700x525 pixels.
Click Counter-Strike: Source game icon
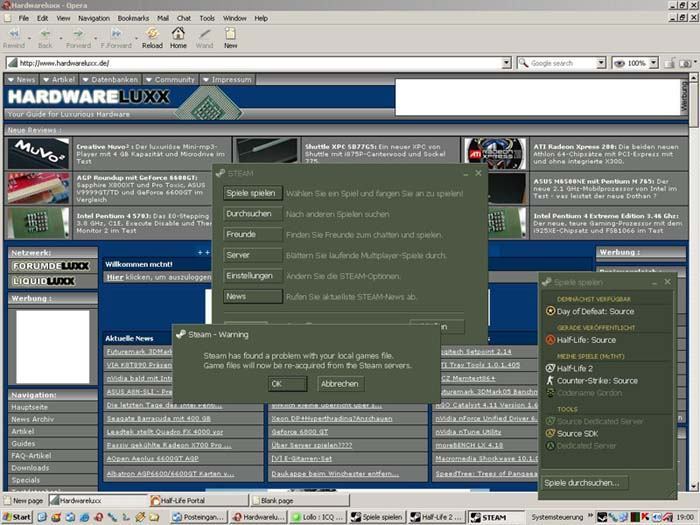click(550, 381)
